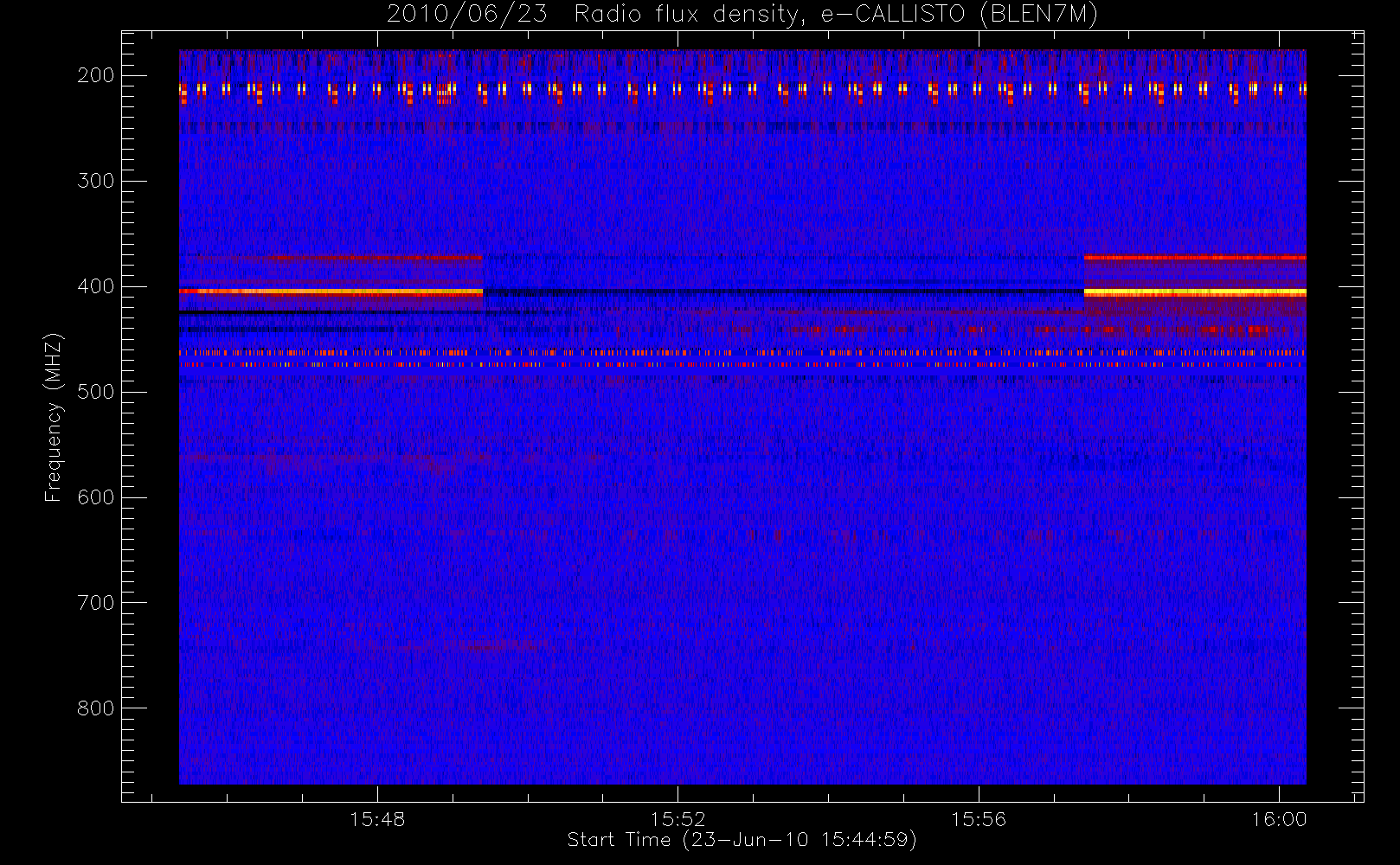Click the 15:48 time tick label
1400x865 pixels.
click(x=377, y=819)
